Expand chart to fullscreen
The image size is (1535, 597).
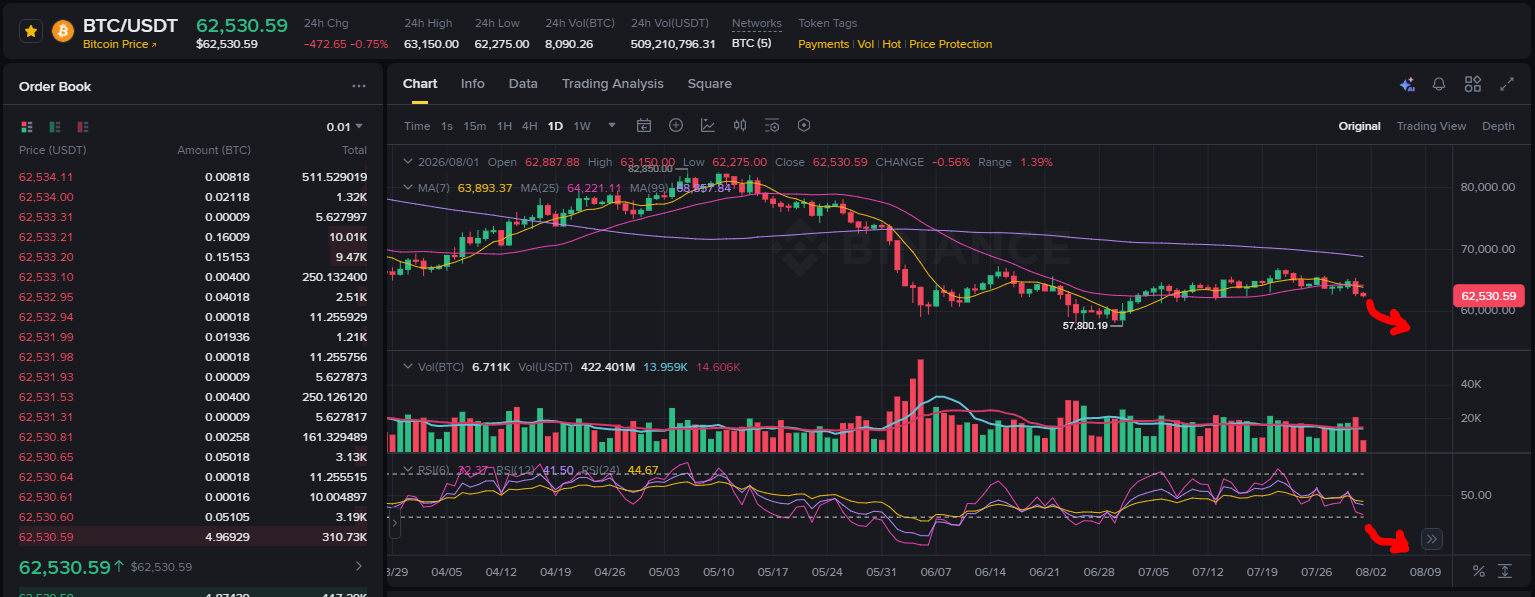1507,84
